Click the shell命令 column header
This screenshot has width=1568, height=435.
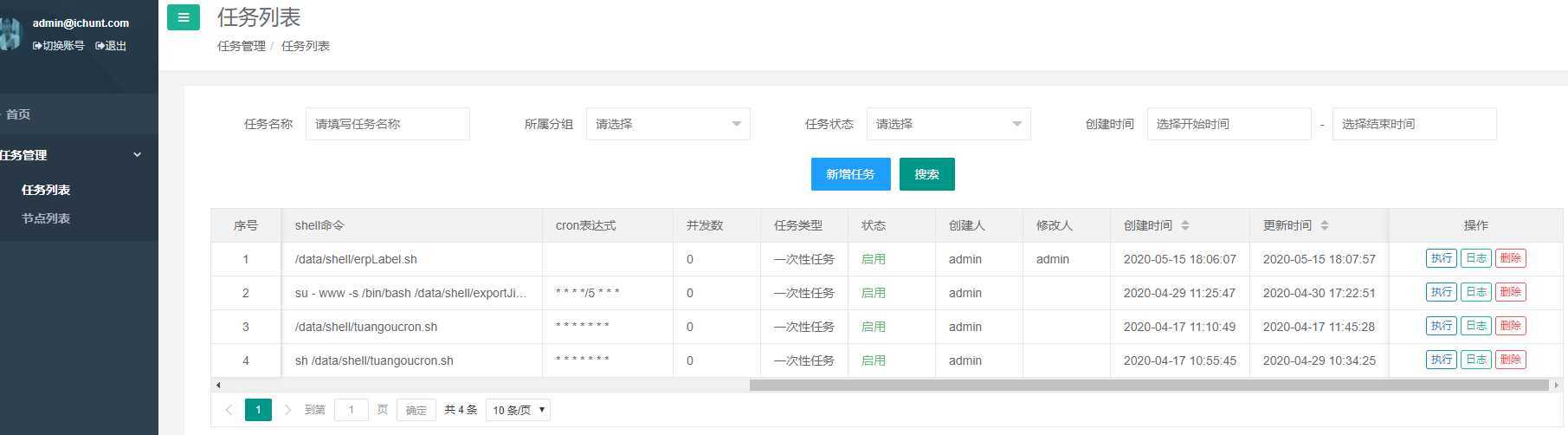coord(412,225)
